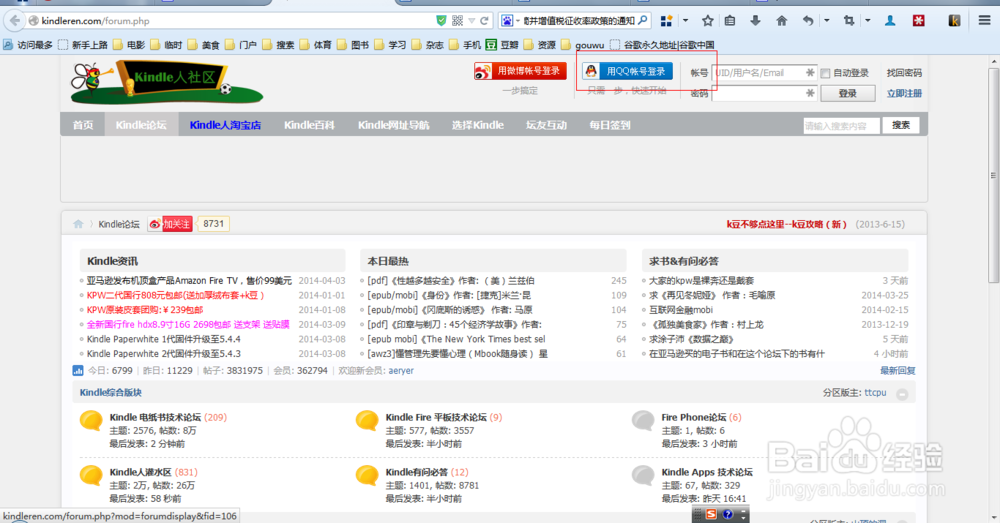Viewport: 1000px width, 523px height.
Task: Open the k豆攻略 red announcement link
Action: click(786, 225)
